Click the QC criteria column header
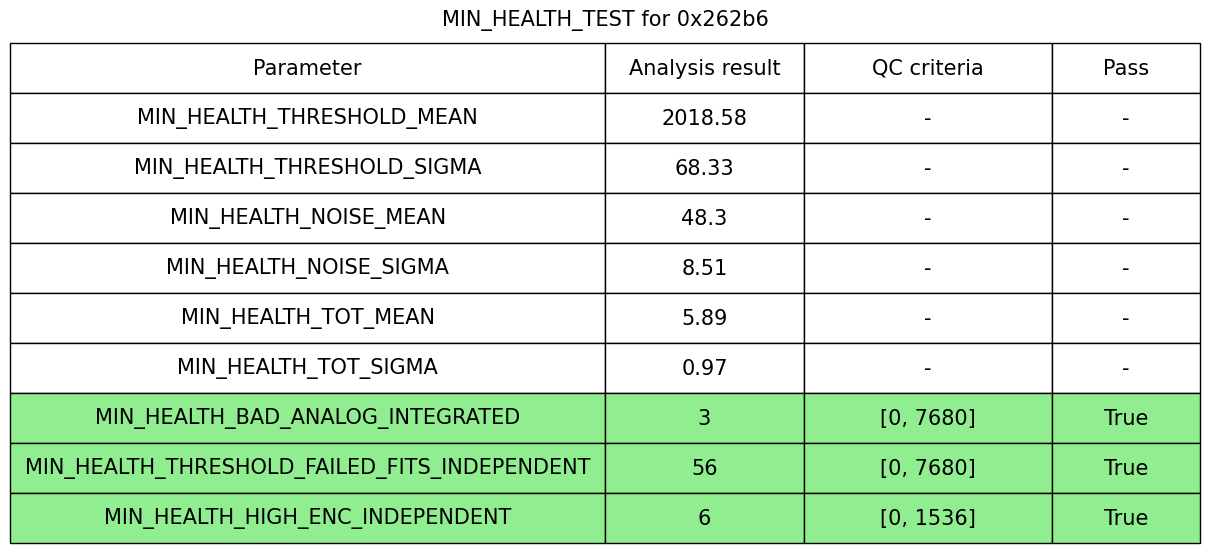Image resolution: width=1210 pixels, height=553 pixels. point(927,68)
